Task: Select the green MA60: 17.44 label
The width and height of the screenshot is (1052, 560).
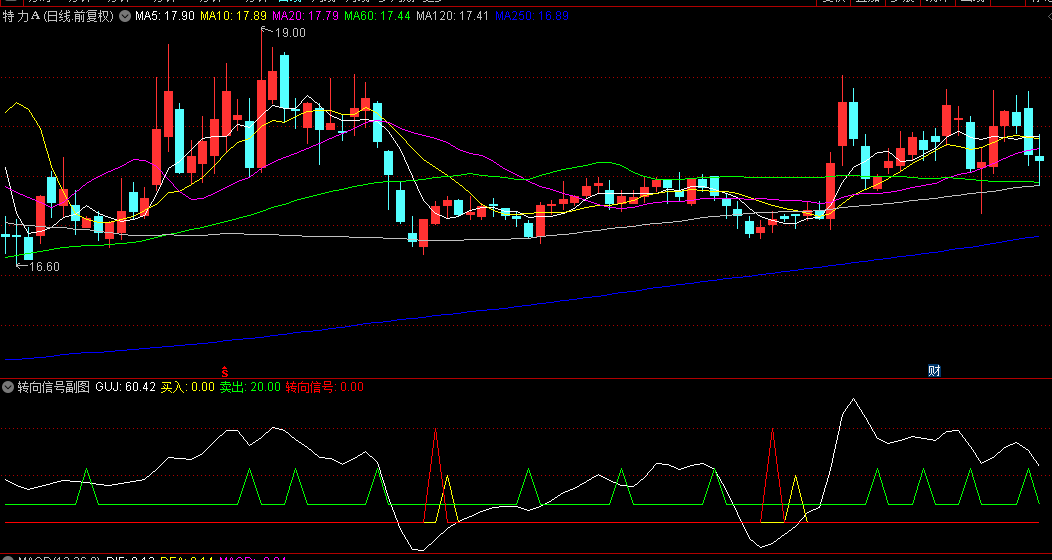Action: click(377, 16)
